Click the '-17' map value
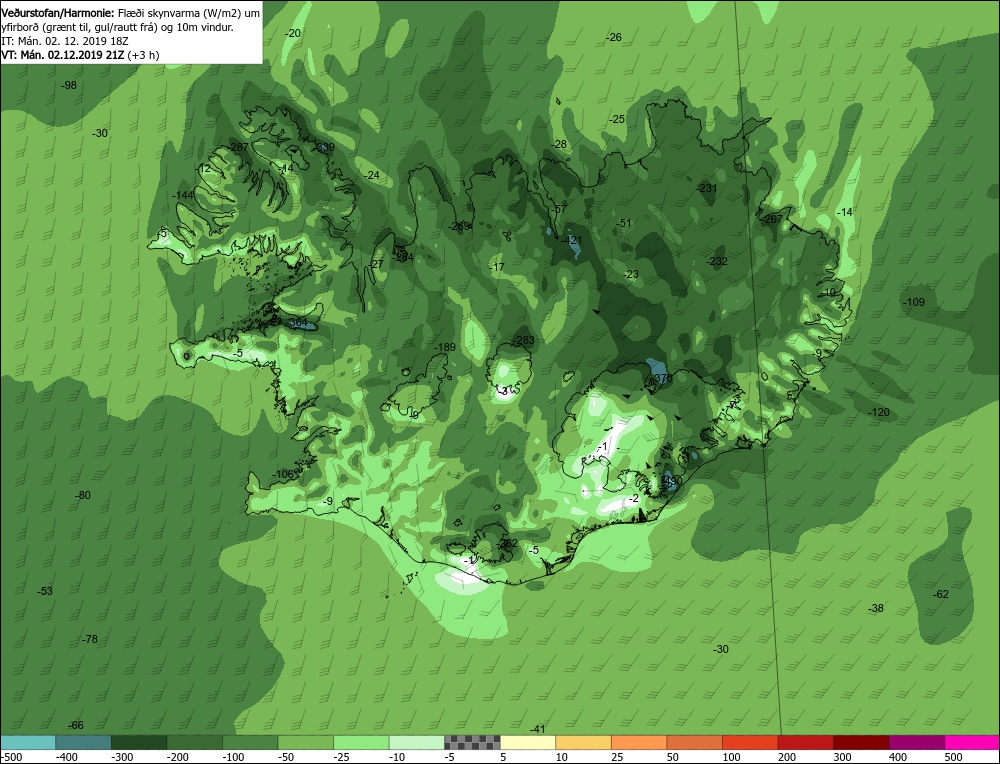Image resolution: width=1000 pixels, height=764 pixels. click(496, 267)
